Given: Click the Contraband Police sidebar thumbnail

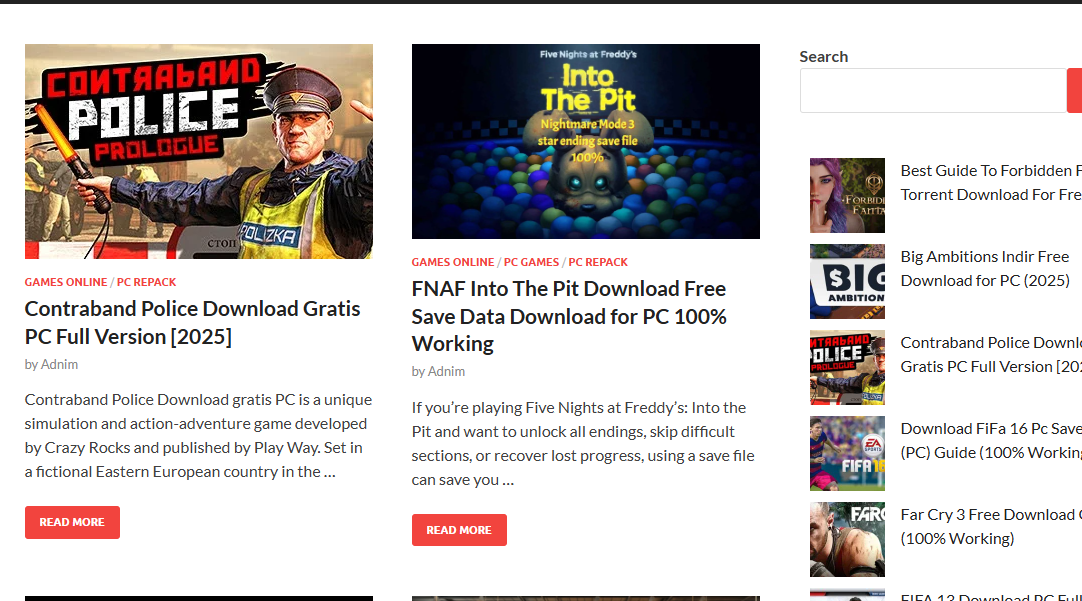Looking at the screenshot, I should tap(847, 368).
